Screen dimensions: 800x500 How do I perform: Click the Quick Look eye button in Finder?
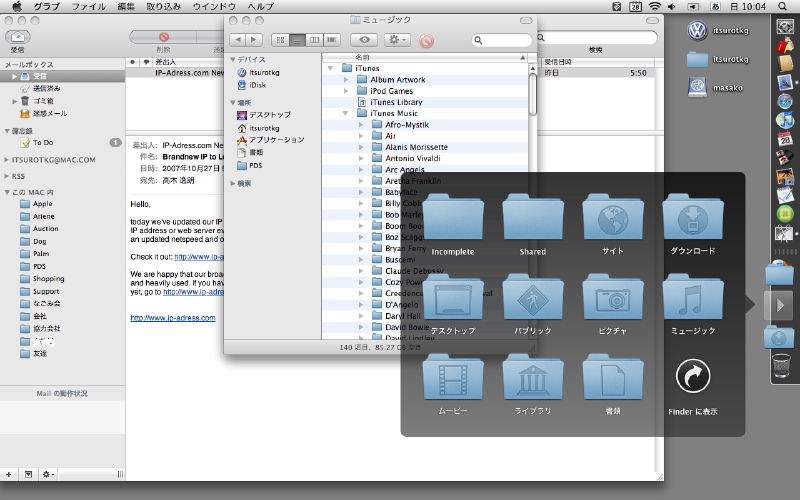tap(364, 40)
